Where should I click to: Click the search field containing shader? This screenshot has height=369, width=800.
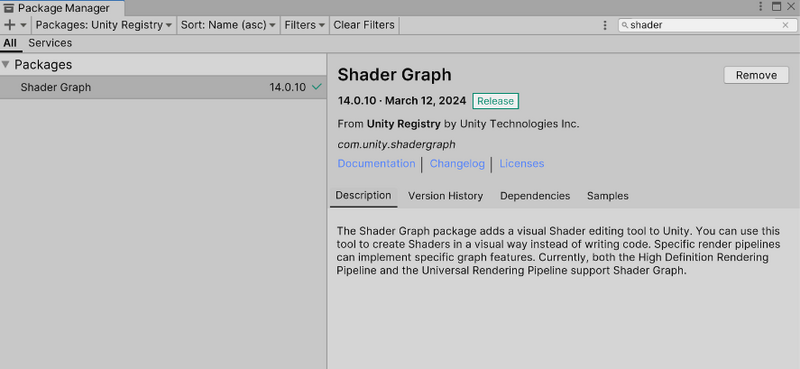click(x=707, y=25)
